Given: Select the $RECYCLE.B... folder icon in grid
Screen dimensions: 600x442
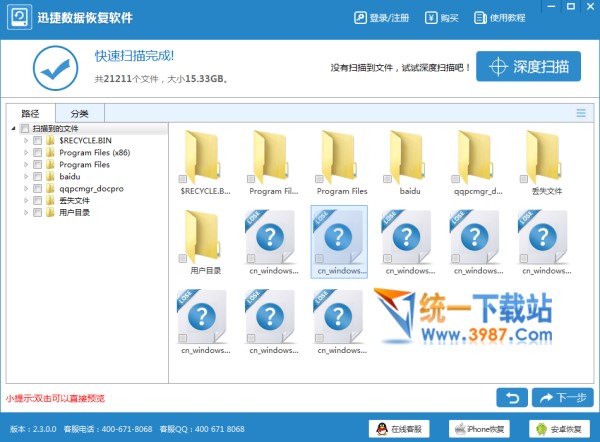Looking at the screenshot, I should tap(202, 157).
